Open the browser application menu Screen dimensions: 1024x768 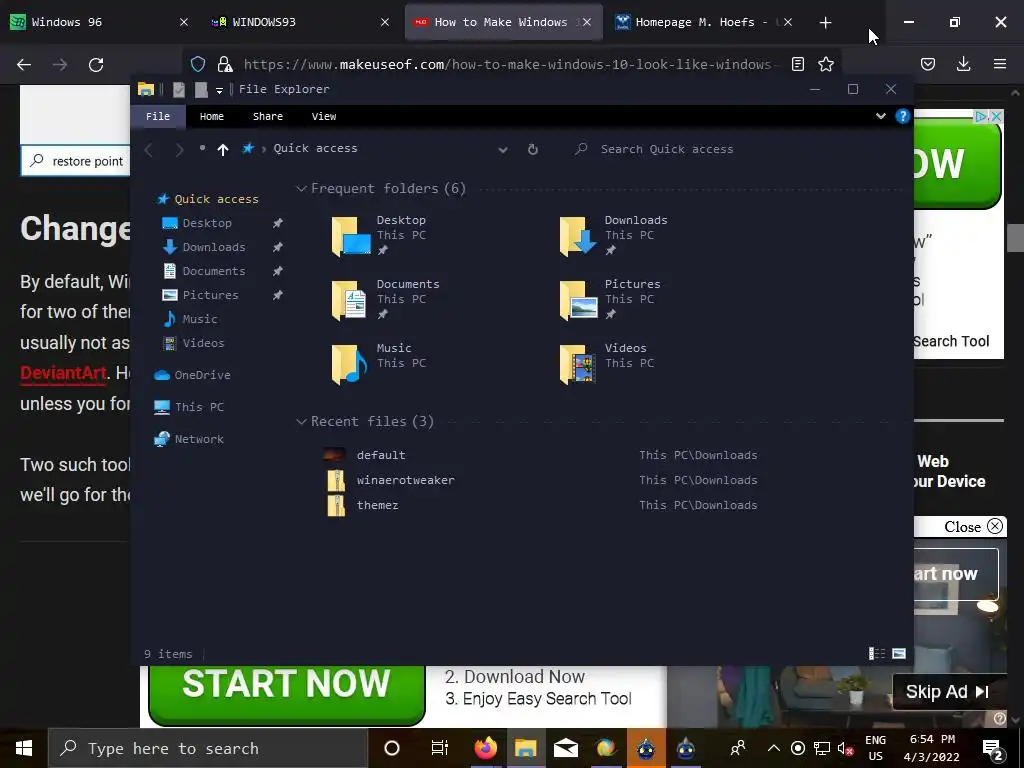click(1000, 64)
